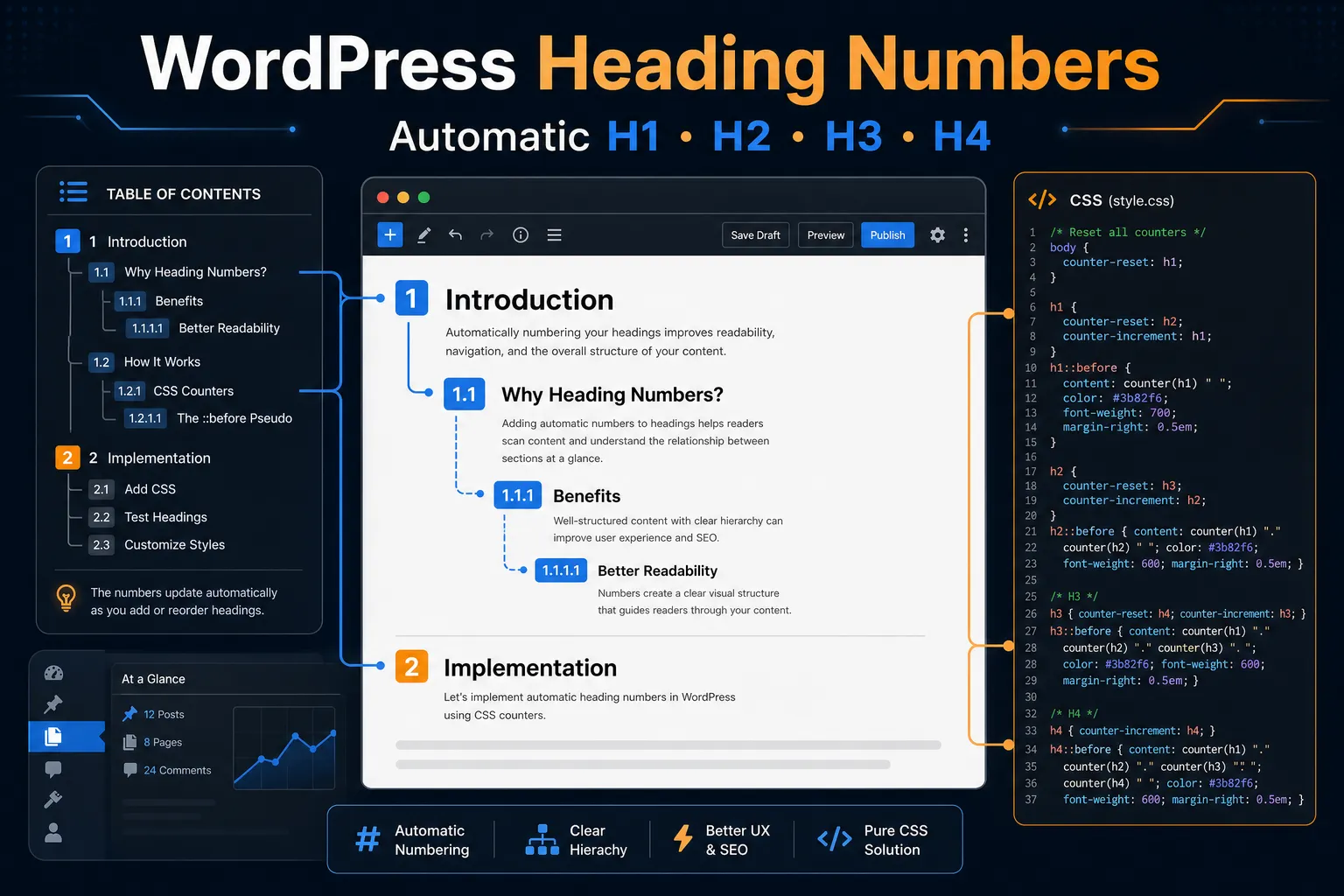
Task: Open the Tools wrench sidebar icon
Action: click(x=53, y=800)
